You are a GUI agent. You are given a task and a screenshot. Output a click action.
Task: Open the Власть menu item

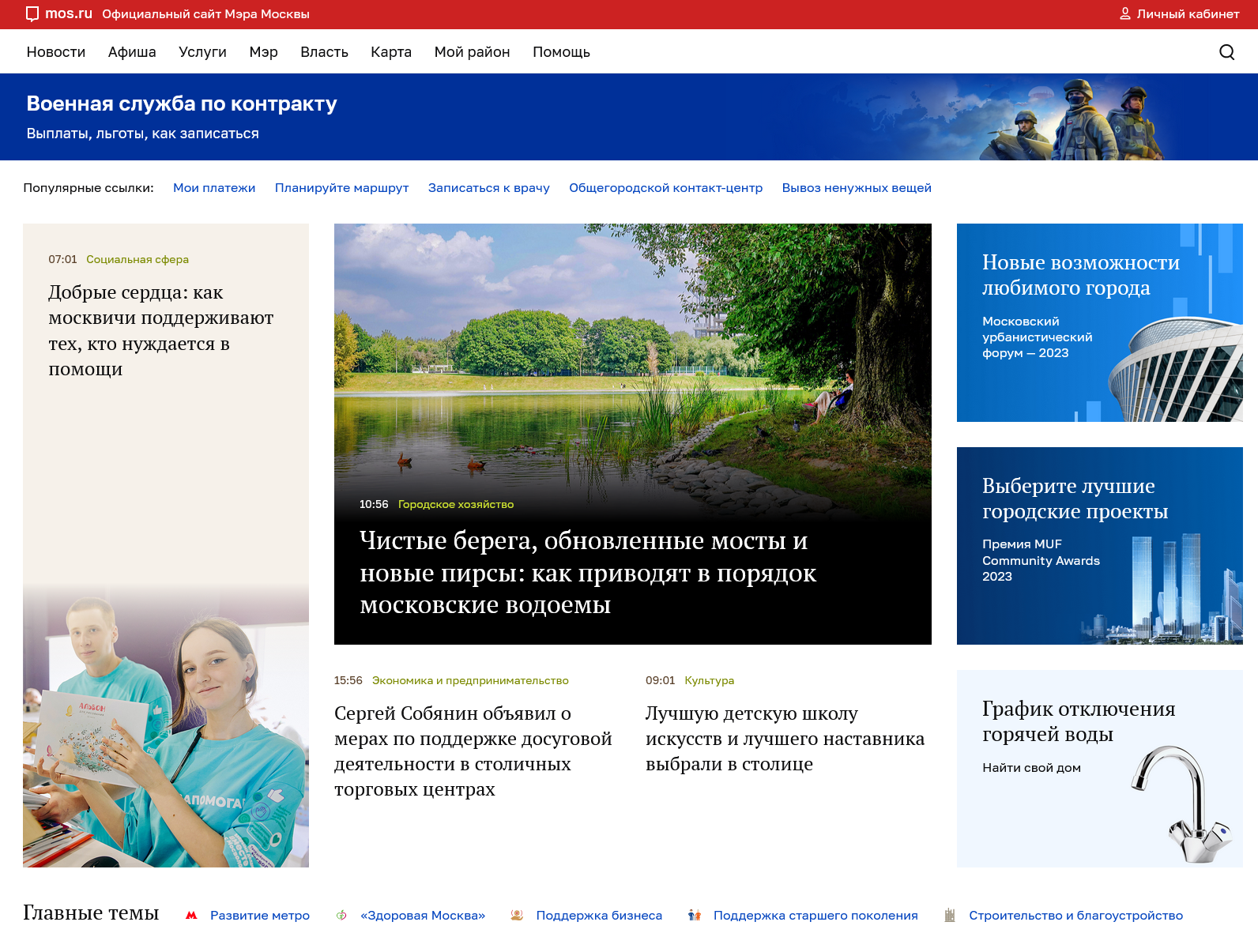(324, 52)
